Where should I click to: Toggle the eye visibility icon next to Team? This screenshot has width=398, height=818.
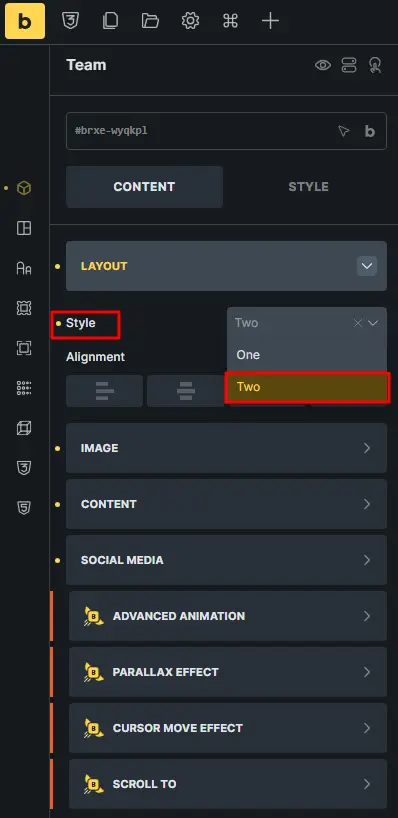[x=323, y=65]
